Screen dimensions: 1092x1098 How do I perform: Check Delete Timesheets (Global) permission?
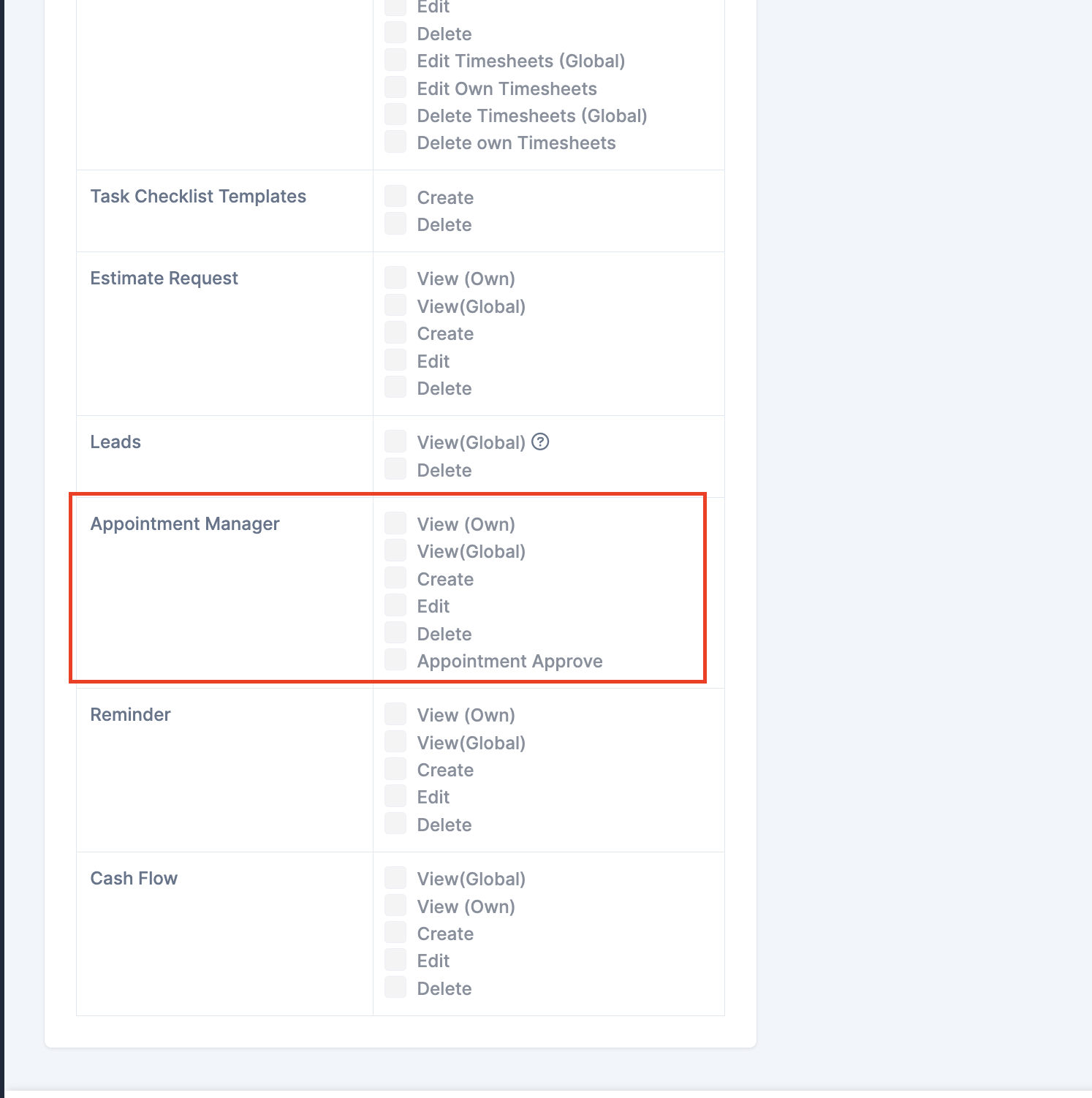(395, 114)
